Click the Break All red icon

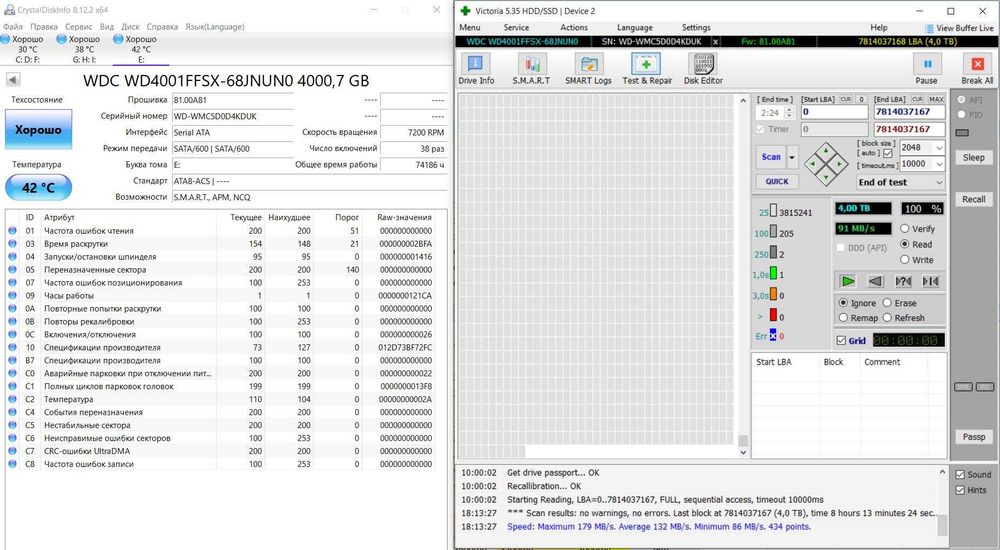[x=977, y=64]
